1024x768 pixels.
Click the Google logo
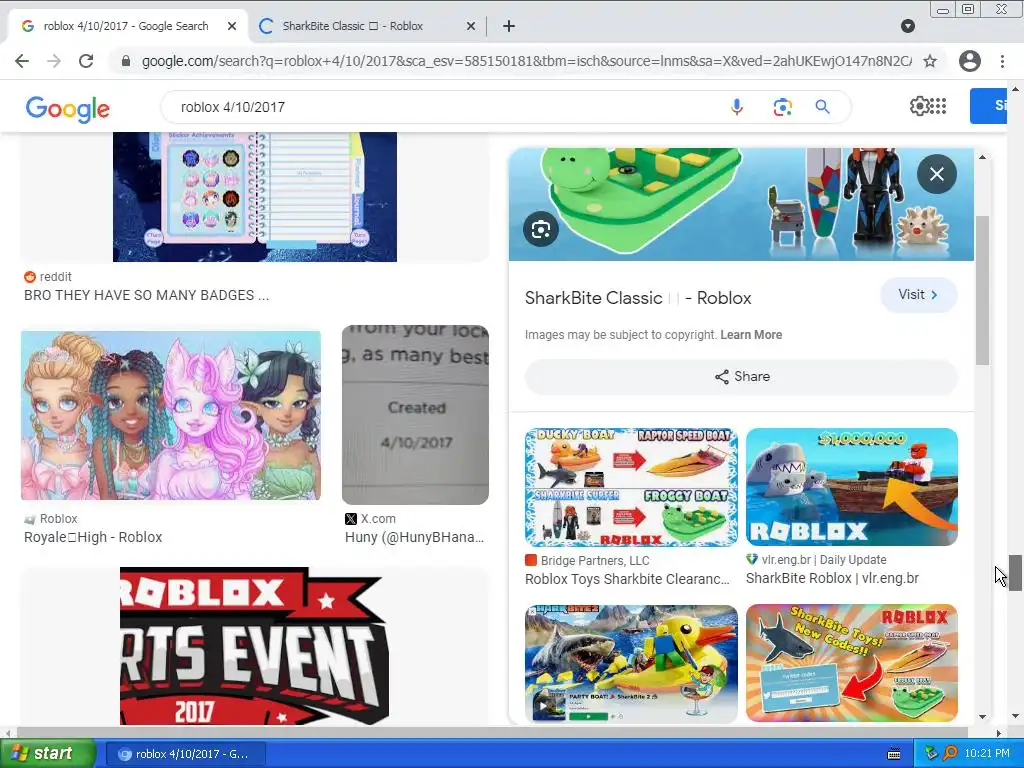[x=68, y=108]
